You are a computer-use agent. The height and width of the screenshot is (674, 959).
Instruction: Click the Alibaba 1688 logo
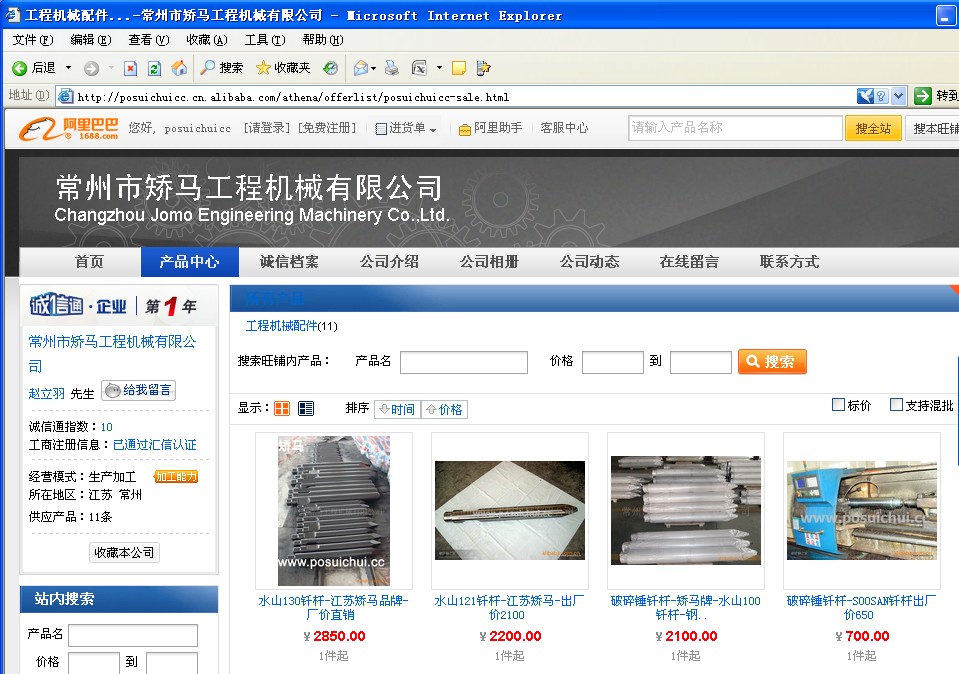tap(68, 128)
